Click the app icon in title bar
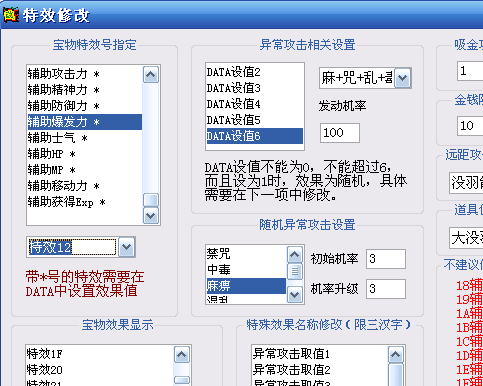Image resolution: width=483 pixels, height=386 pixels. pyautogui.click(x=11, y=15)
